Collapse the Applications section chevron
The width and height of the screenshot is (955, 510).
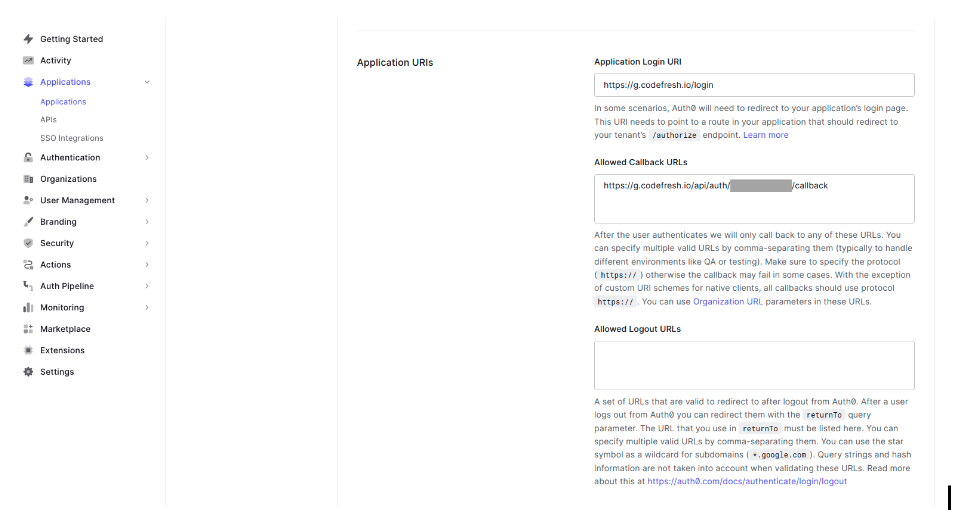(x=147, y=82)
